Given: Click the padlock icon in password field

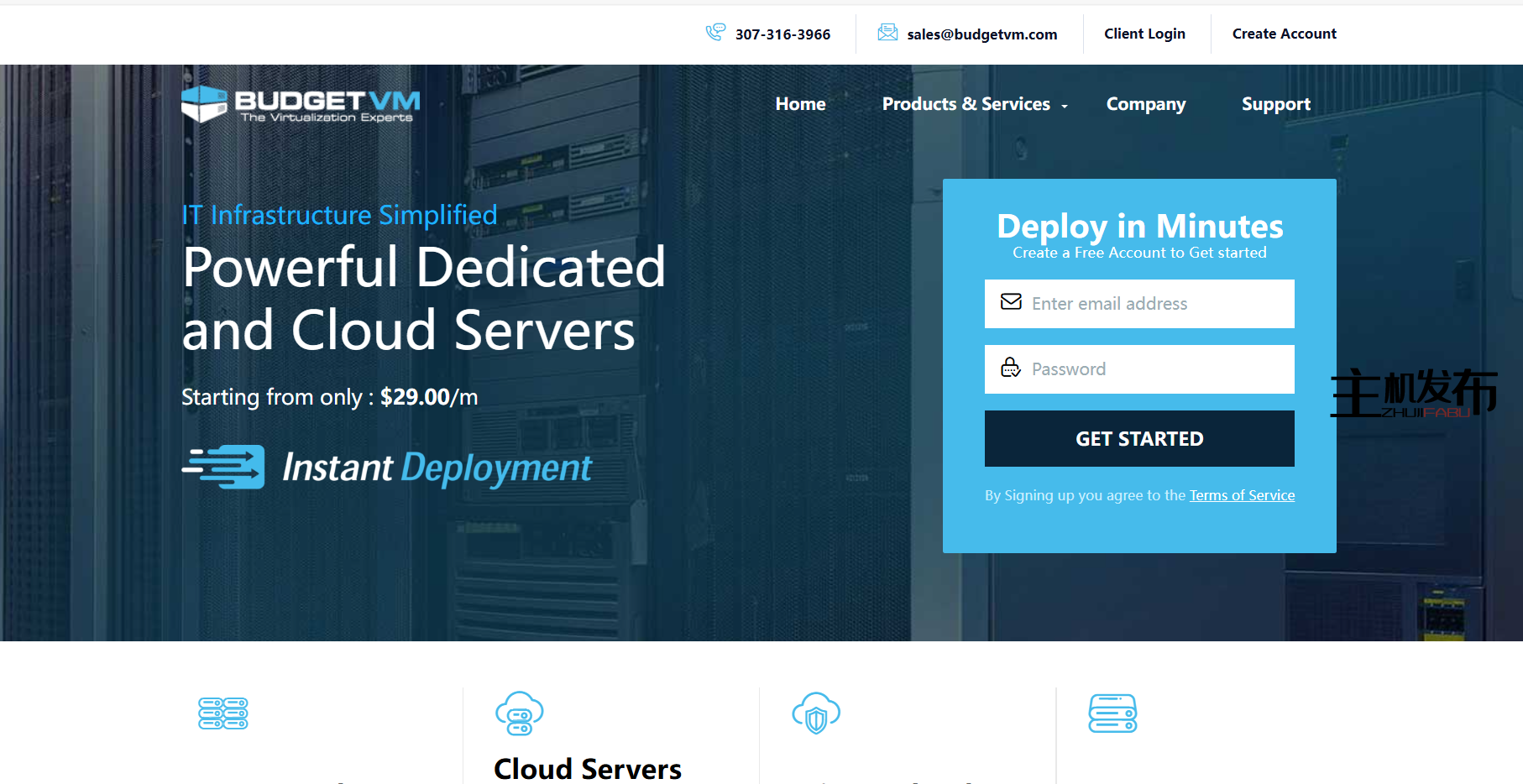Looking at the screenshot, I should tap(1011, 367).
